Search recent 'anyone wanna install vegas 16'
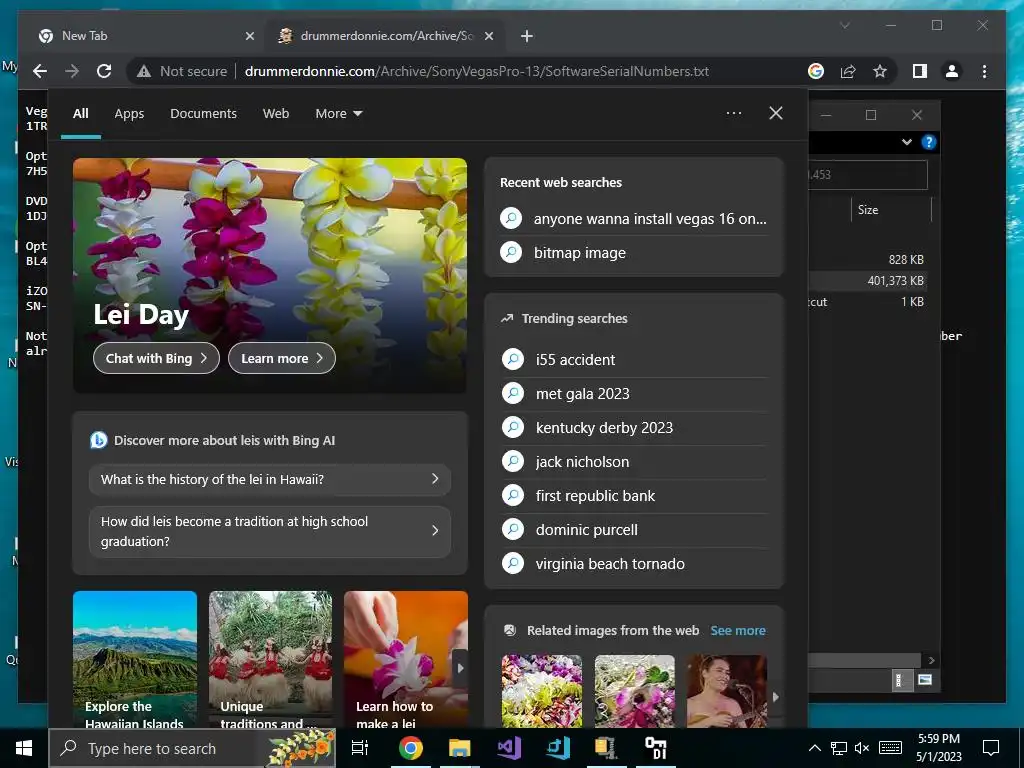1024x768 pixels. click(633, 219)
